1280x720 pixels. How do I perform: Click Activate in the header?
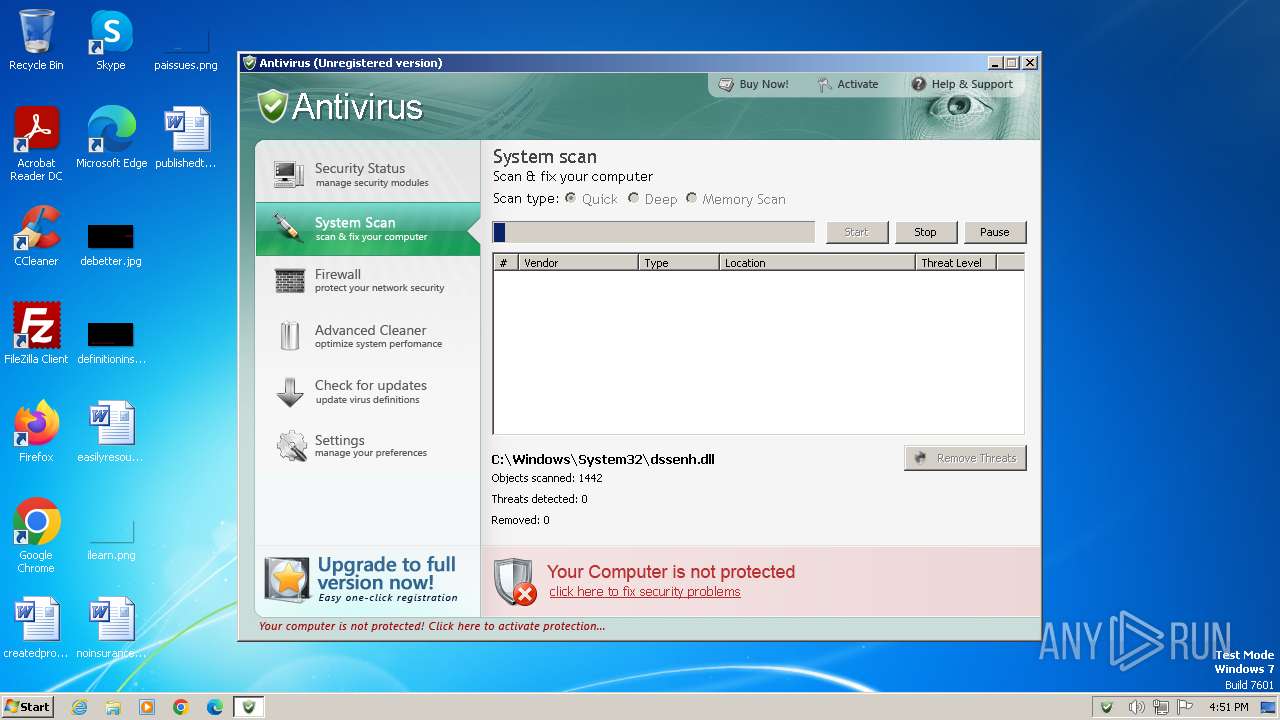coord(848,84)
